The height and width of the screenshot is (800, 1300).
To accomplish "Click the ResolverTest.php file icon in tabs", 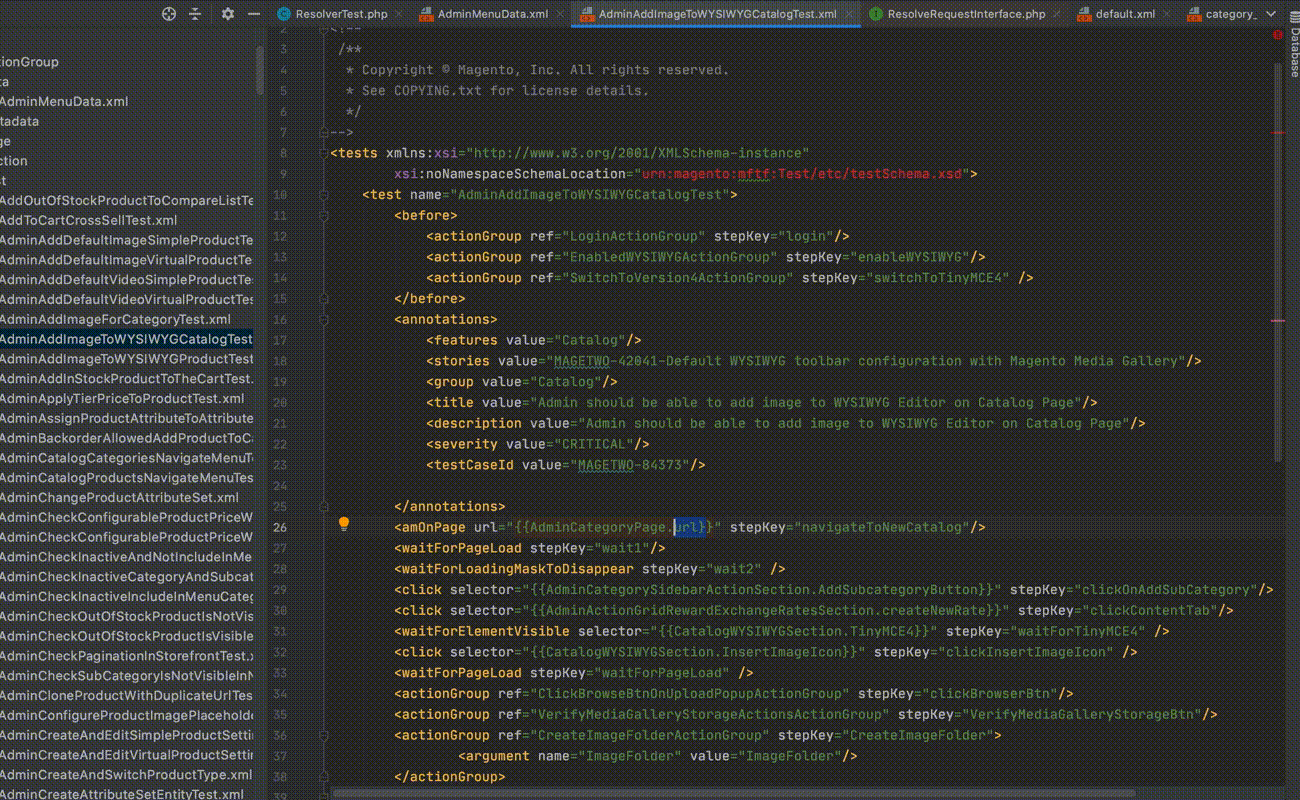I will coord(284,15).
